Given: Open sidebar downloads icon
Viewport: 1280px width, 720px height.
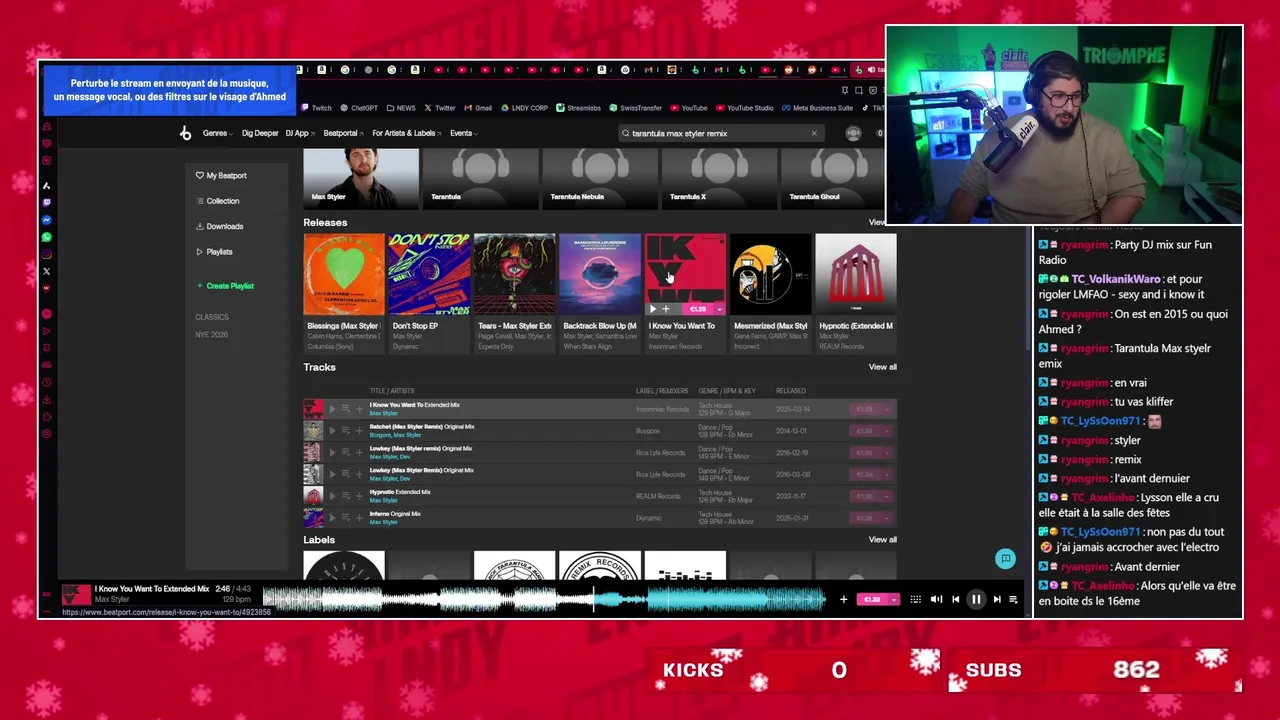Looking at the screenshot, I should pyautogui.click(x=46, y=400).
